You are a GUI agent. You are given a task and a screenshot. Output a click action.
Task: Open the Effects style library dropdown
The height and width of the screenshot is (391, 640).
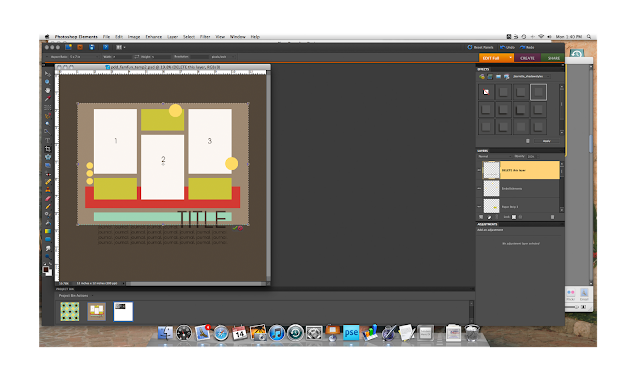point(531,77)
